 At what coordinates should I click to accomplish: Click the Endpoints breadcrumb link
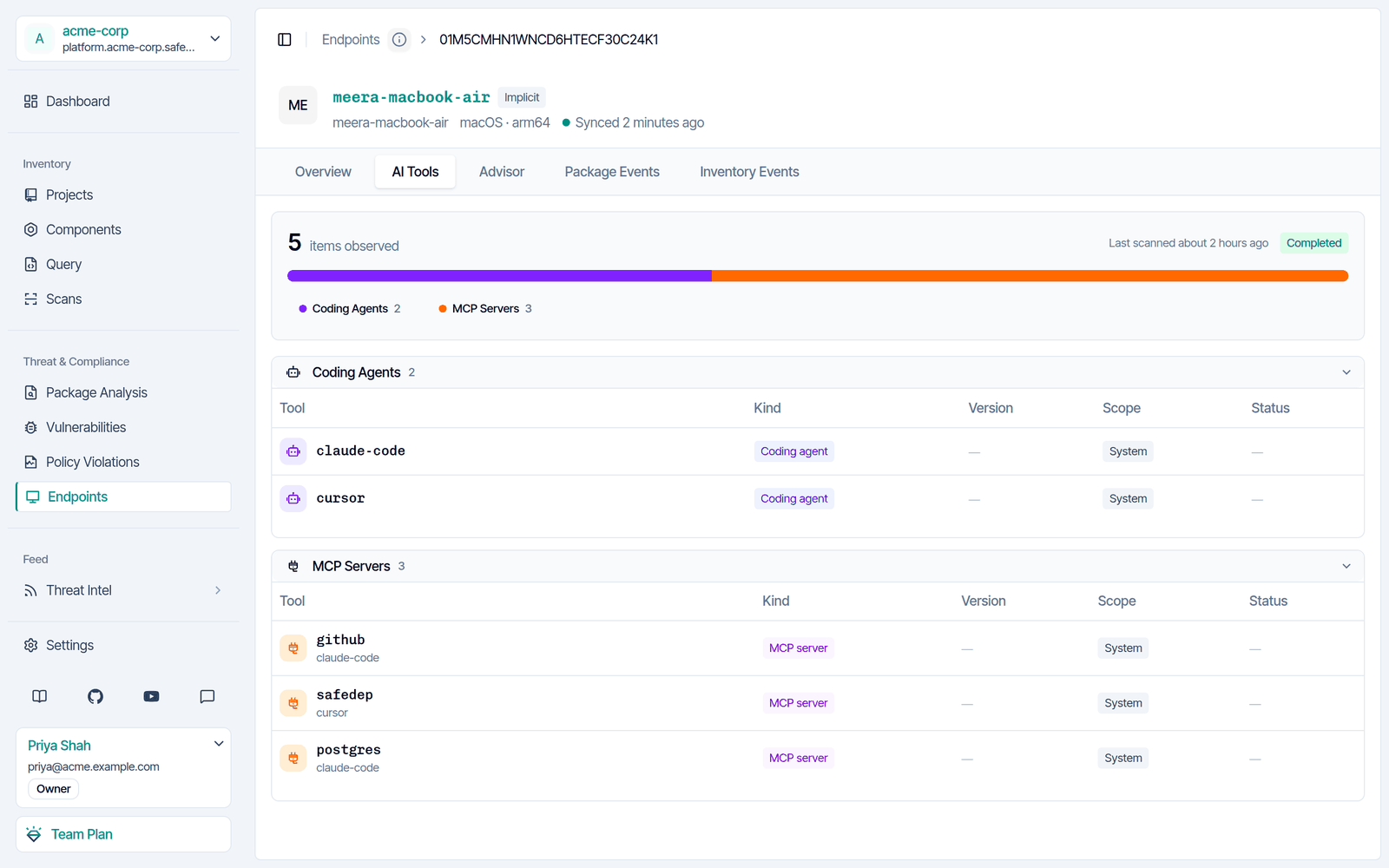(x=351, y=40)
